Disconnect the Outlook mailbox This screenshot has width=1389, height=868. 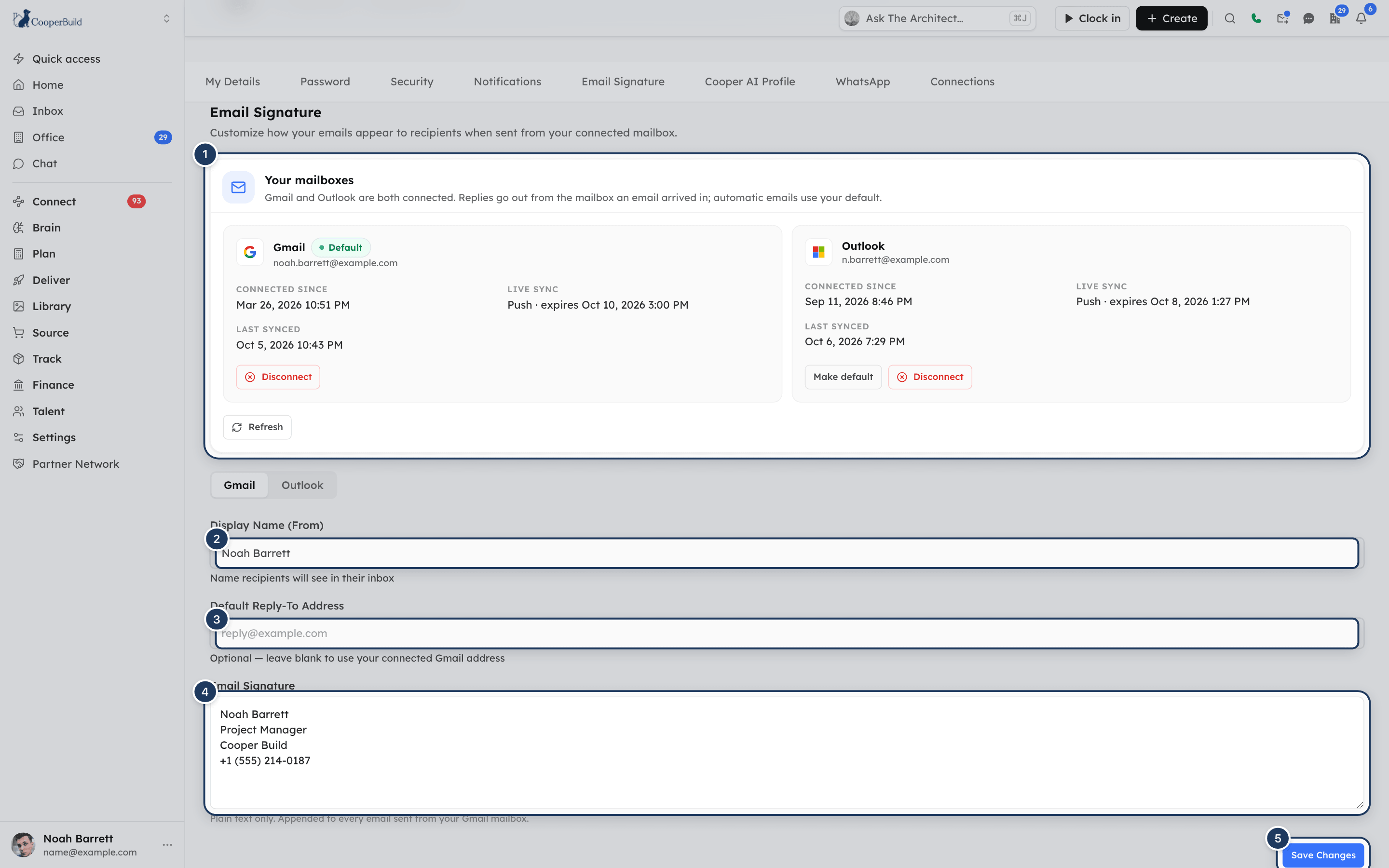930,377
